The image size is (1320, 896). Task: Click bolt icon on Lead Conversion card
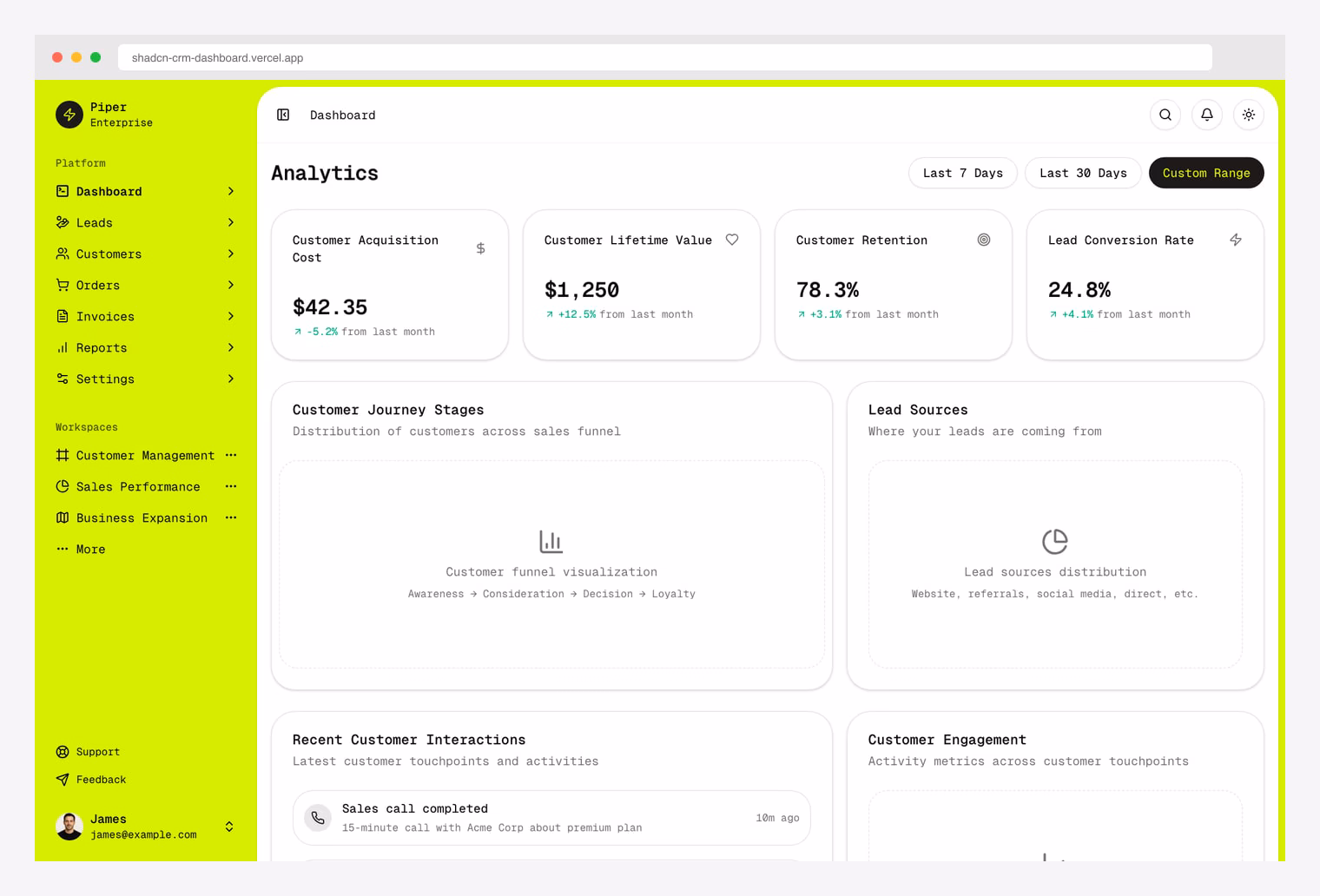click(1236, 240)
